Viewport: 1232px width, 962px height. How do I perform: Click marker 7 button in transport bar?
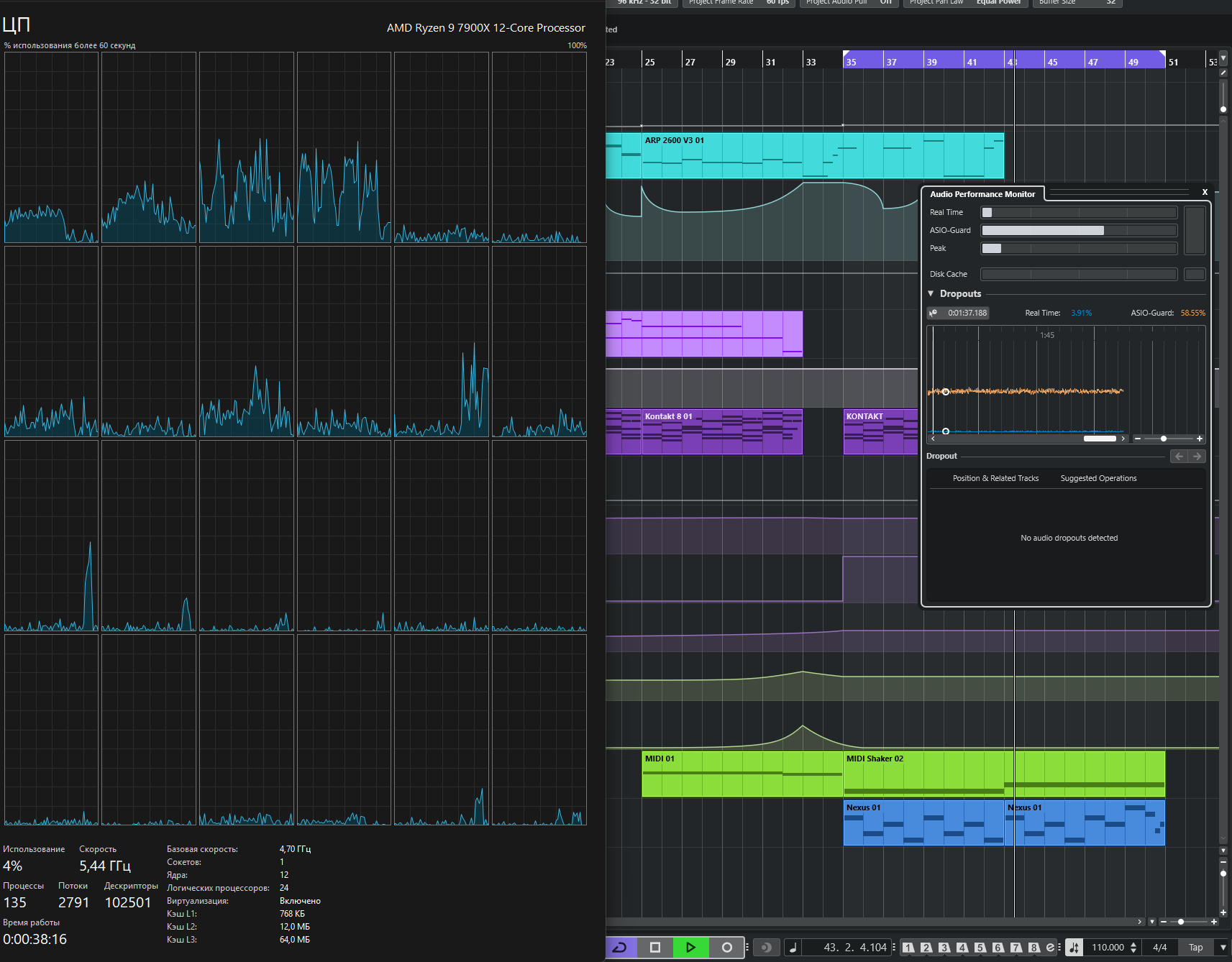1016,948
